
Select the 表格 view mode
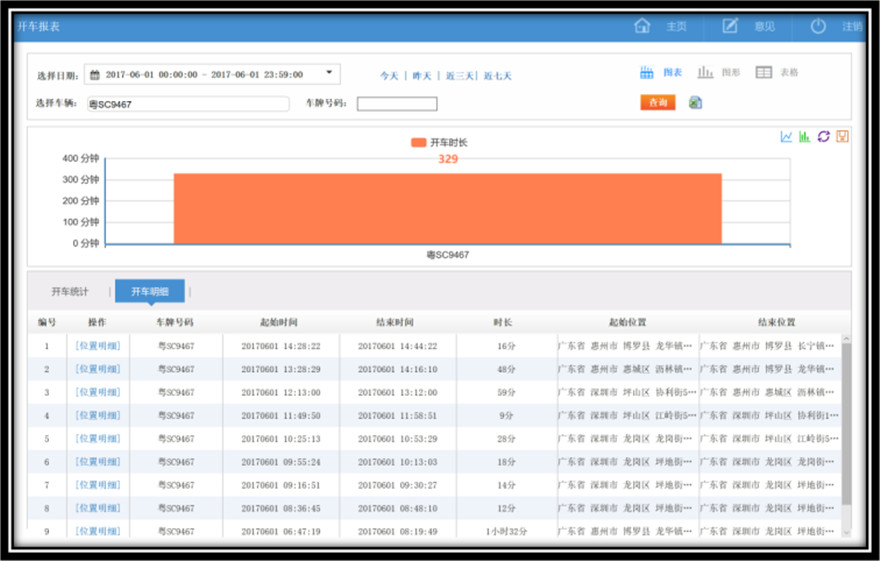(x=776, y=73)
